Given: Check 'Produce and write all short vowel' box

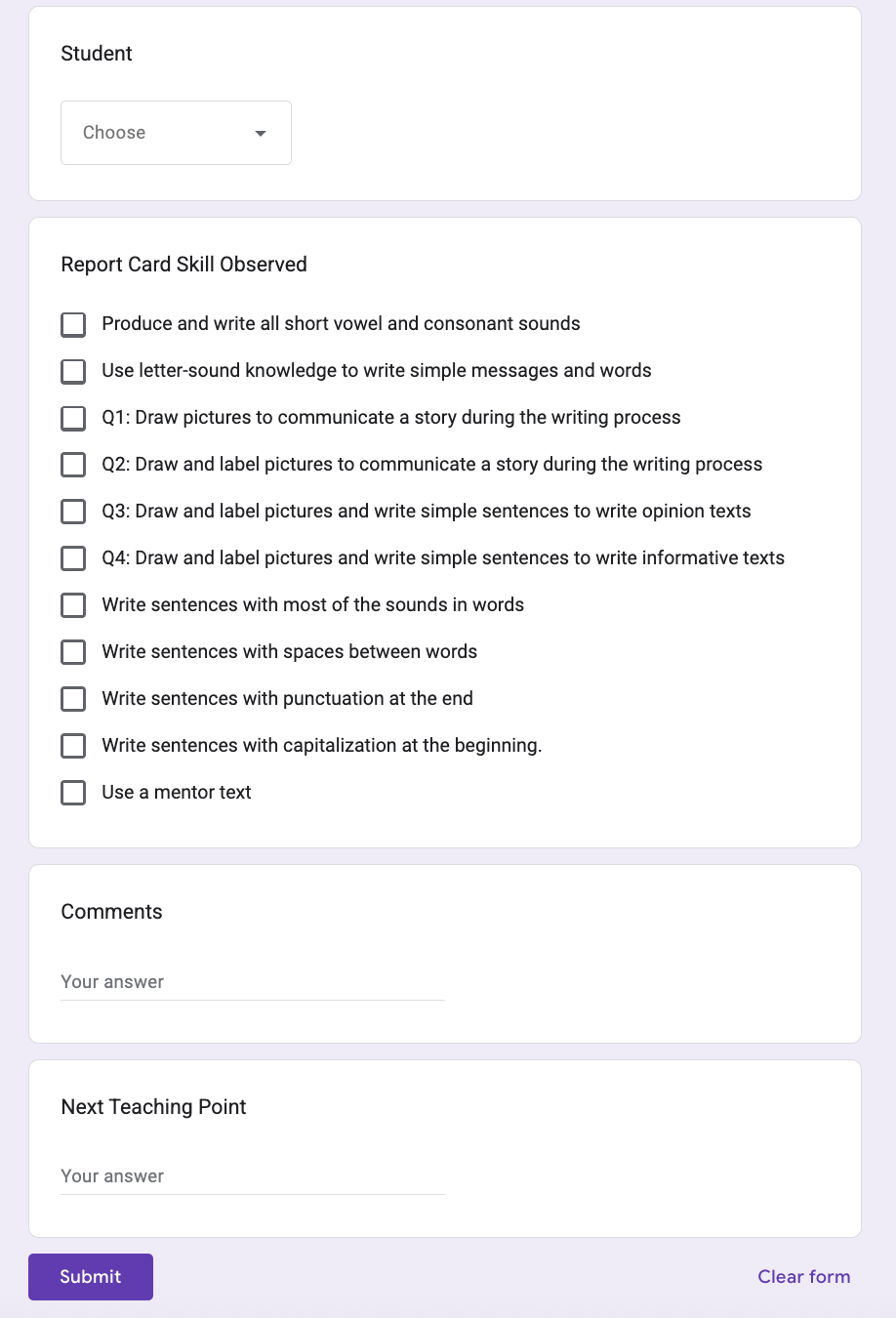Looking at the screenshot, I should tap(73, 324).
